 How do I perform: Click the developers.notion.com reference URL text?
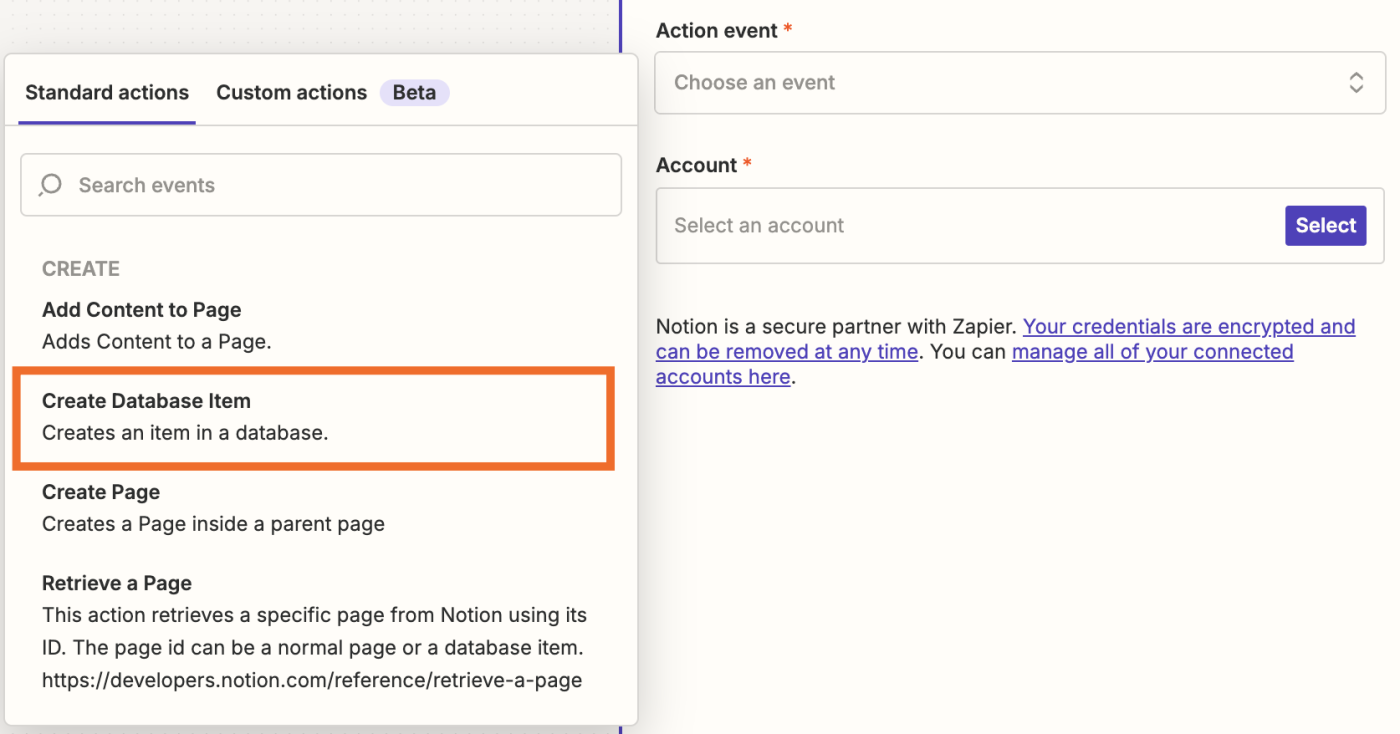click(x=312, y=680)
